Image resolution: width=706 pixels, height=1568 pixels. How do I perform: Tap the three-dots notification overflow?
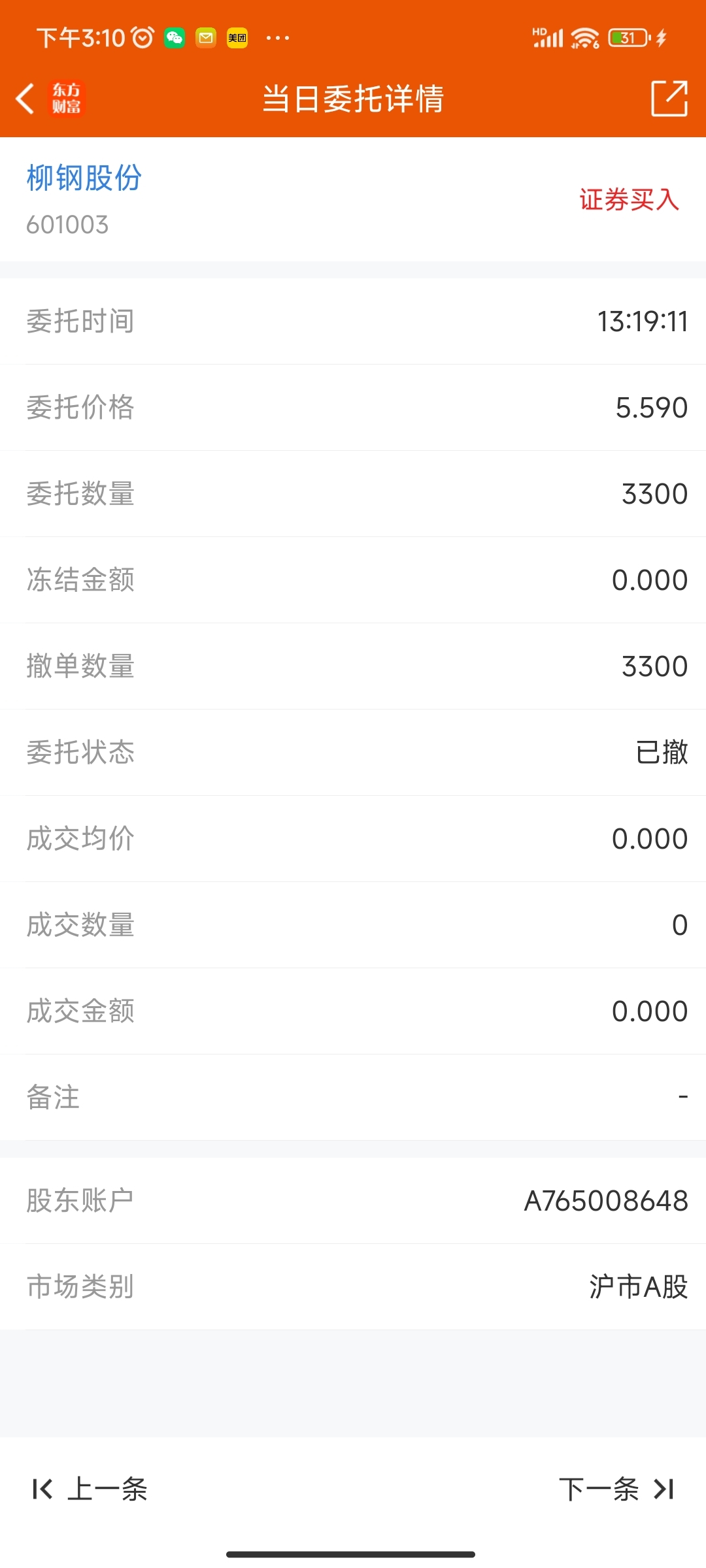[278, 38]
